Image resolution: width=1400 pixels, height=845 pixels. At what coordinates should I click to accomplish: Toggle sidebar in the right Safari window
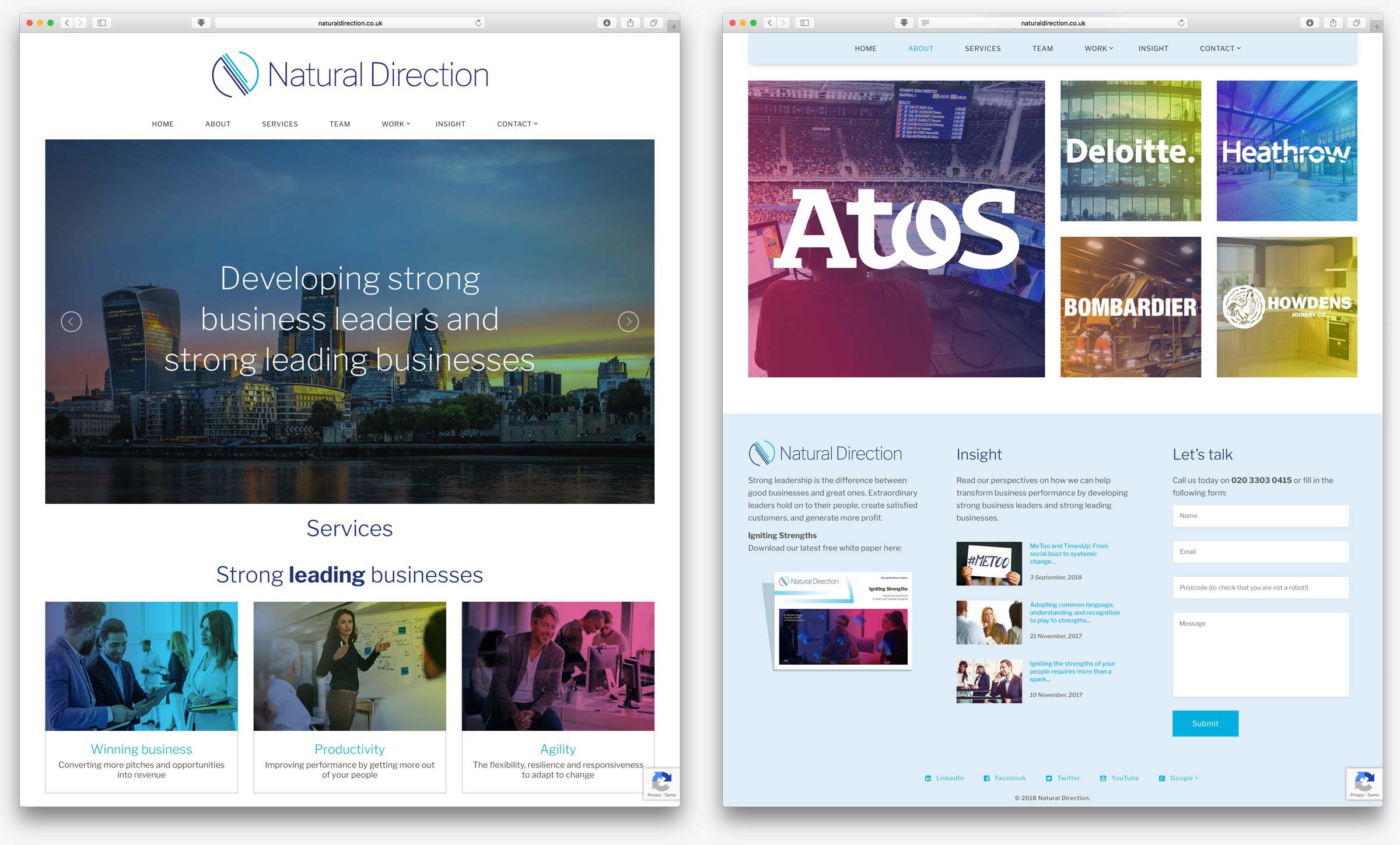coord(804,23)
